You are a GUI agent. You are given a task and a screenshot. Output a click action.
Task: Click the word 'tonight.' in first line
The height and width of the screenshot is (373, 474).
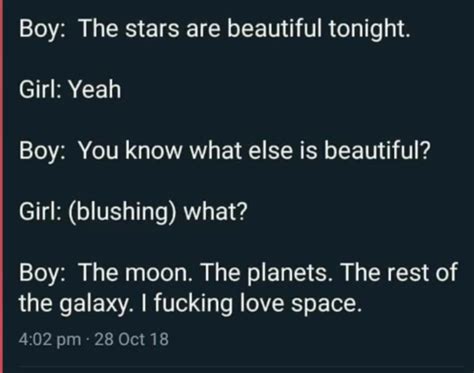[369, 29]
